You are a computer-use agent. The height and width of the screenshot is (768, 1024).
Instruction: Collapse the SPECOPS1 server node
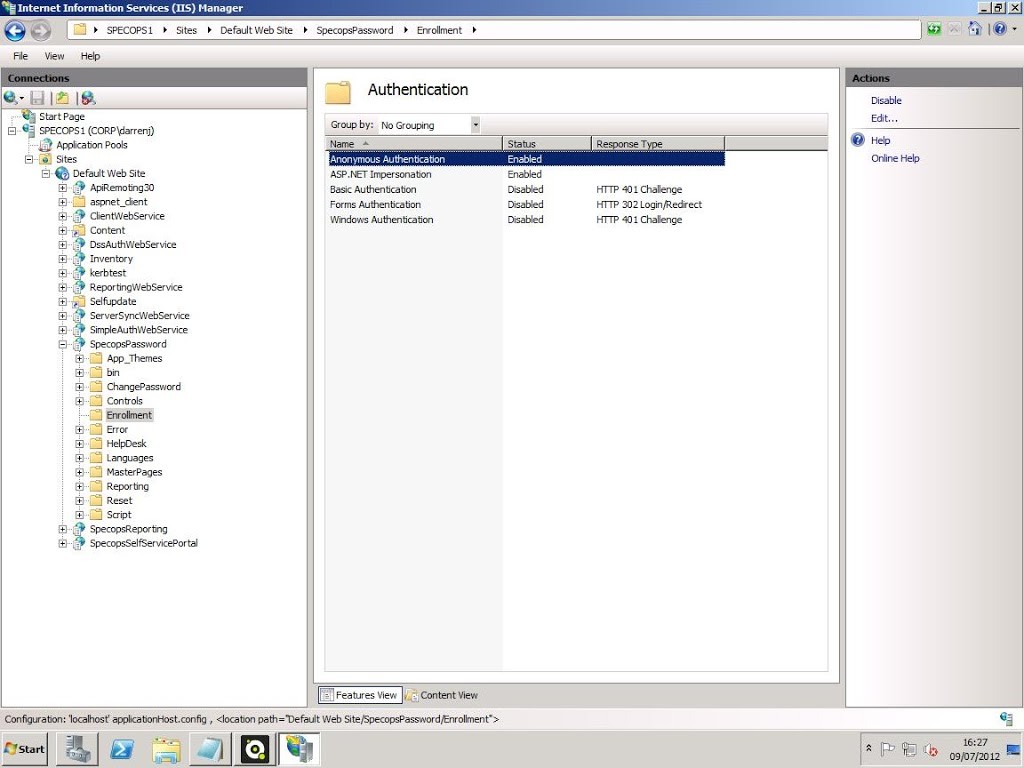coord(12,131)
